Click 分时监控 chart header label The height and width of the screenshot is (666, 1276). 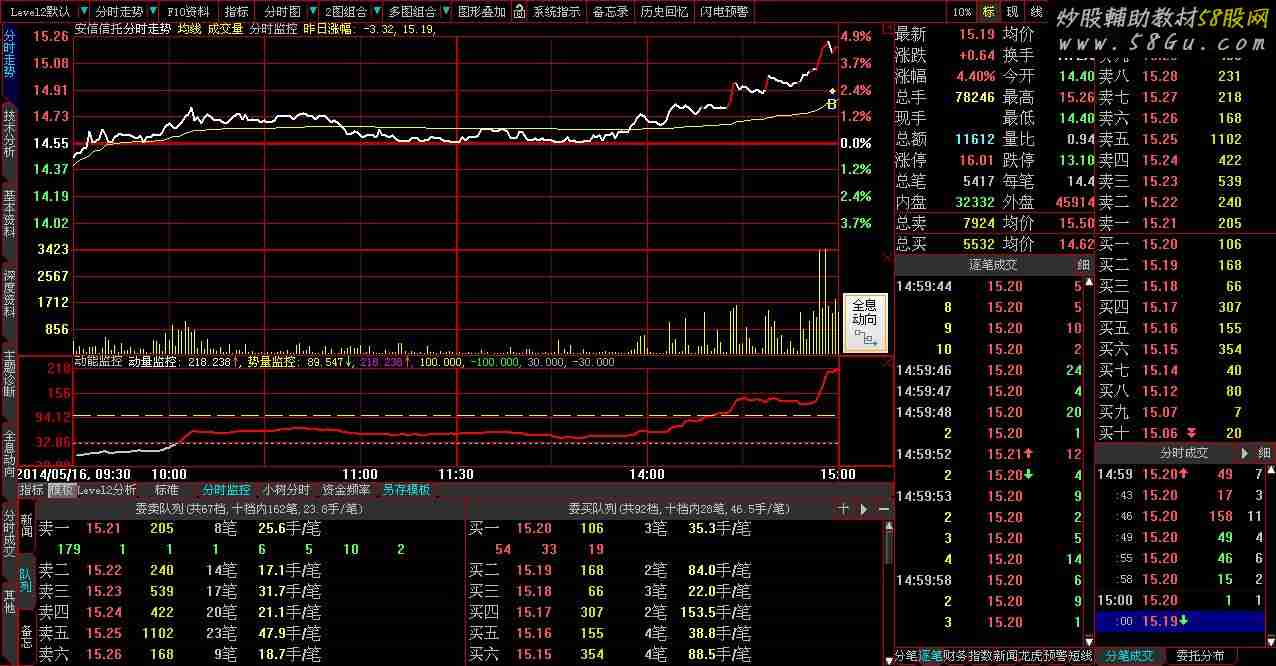coord(273,29)
